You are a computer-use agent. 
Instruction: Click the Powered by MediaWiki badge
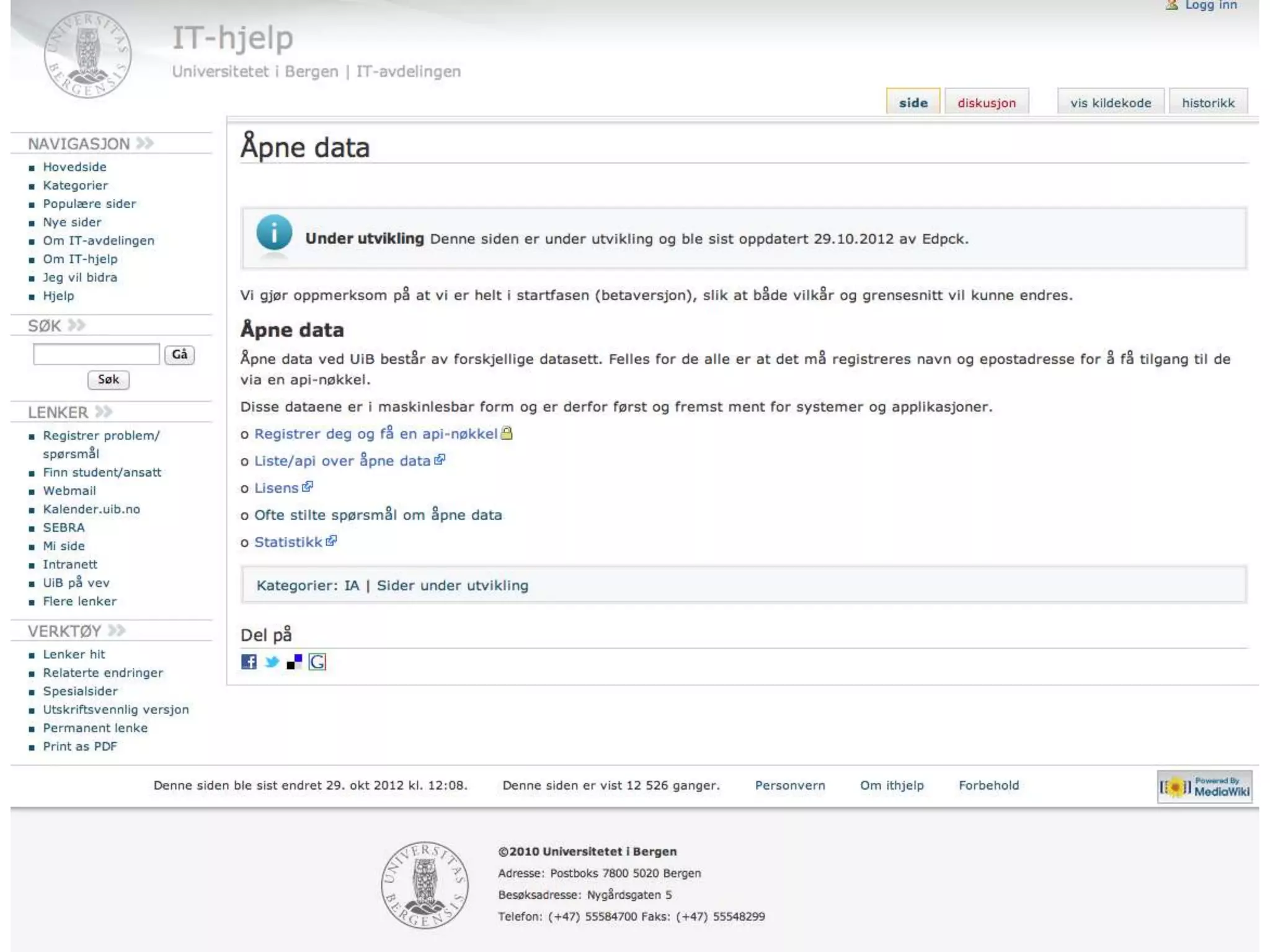pyautogui.click(x=1204, y=787)
